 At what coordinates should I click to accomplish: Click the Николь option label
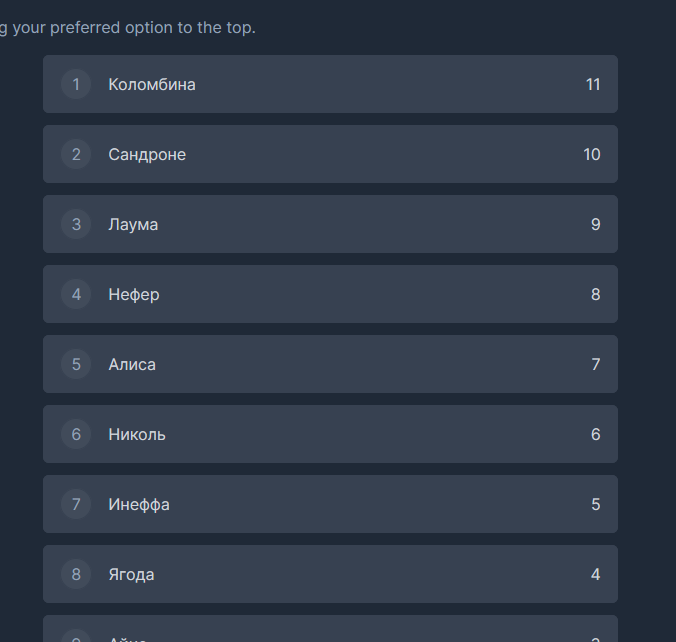[x=137, y=434]
